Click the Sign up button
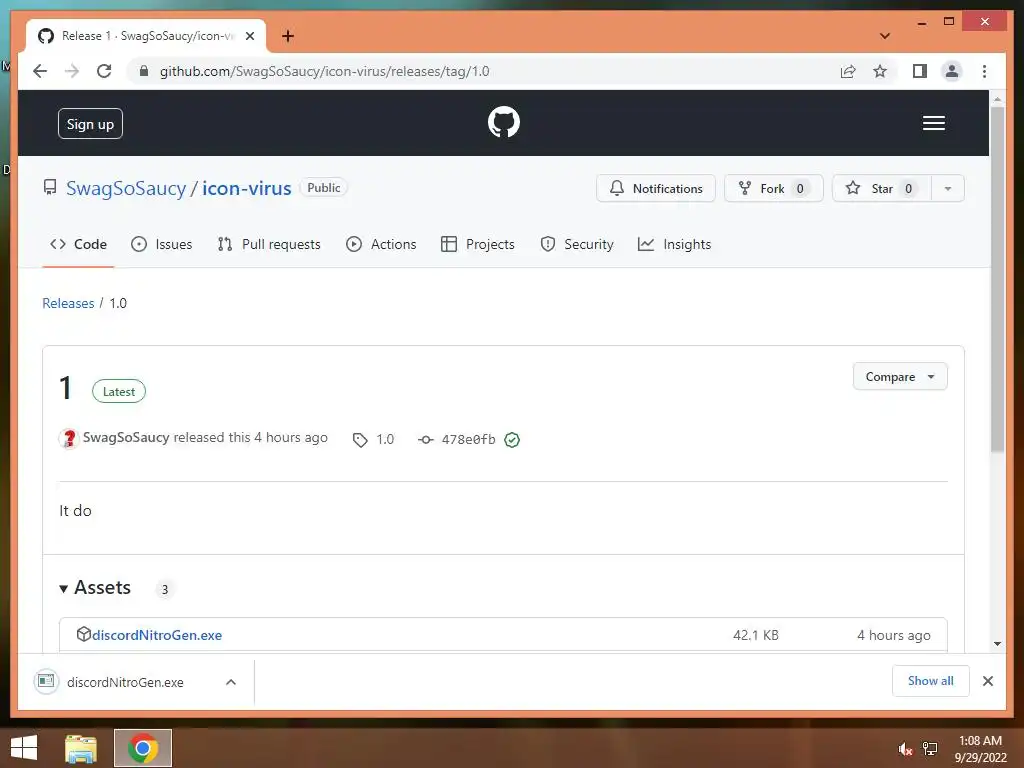Screen dimensions: 1024x768 (90, 123)
